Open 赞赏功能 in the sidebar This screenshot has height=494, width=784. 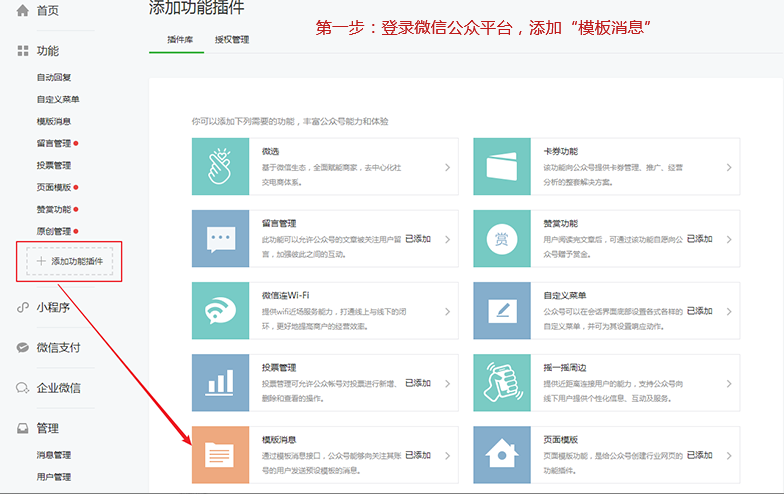pos(54,210)
